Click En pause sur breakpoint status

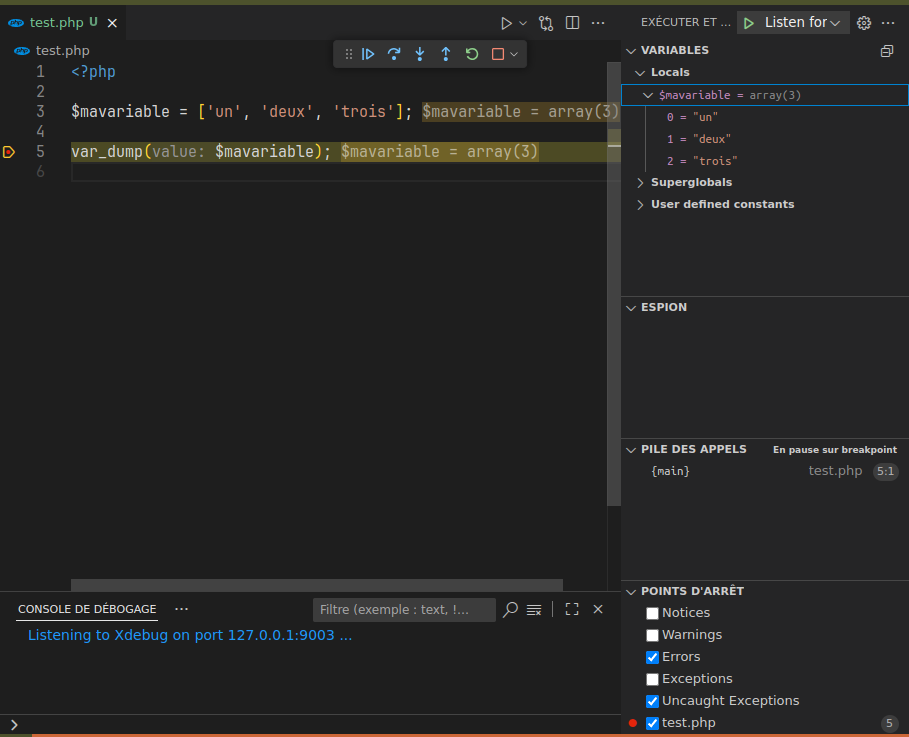coord(834,450)
